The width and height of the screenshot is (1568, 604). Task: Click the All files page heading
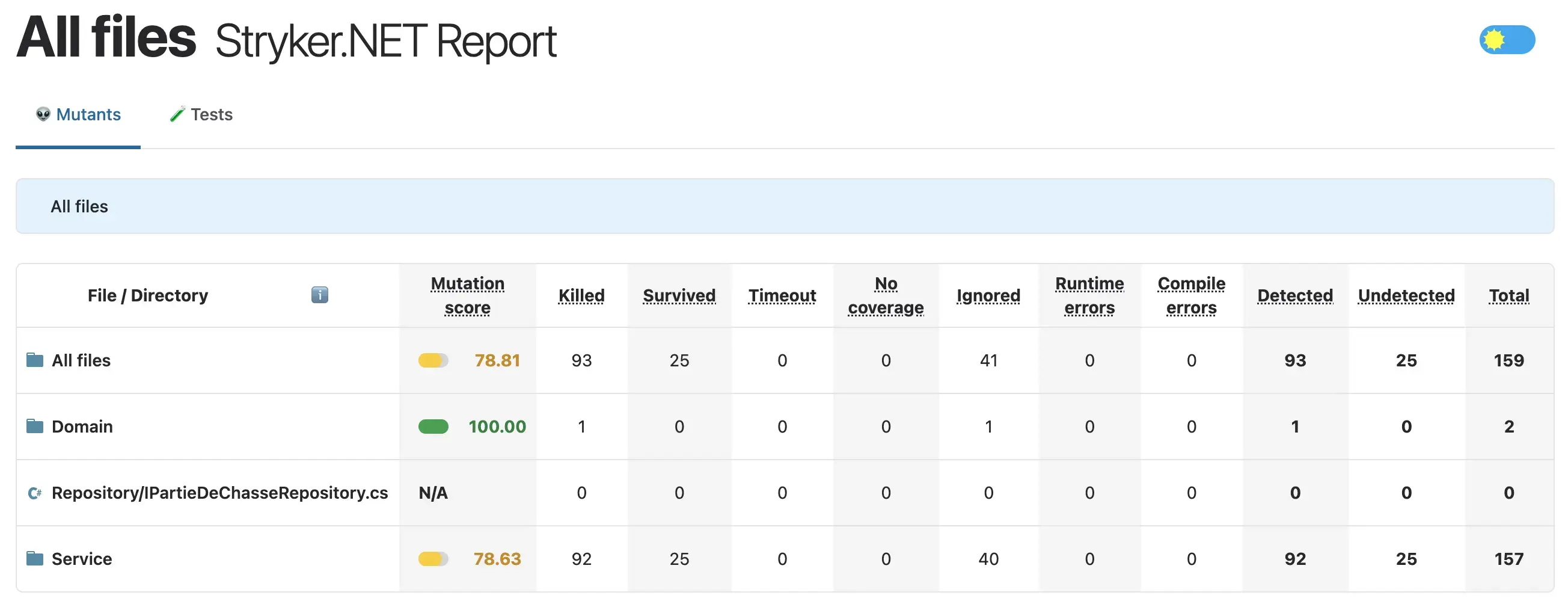(106, 38)
